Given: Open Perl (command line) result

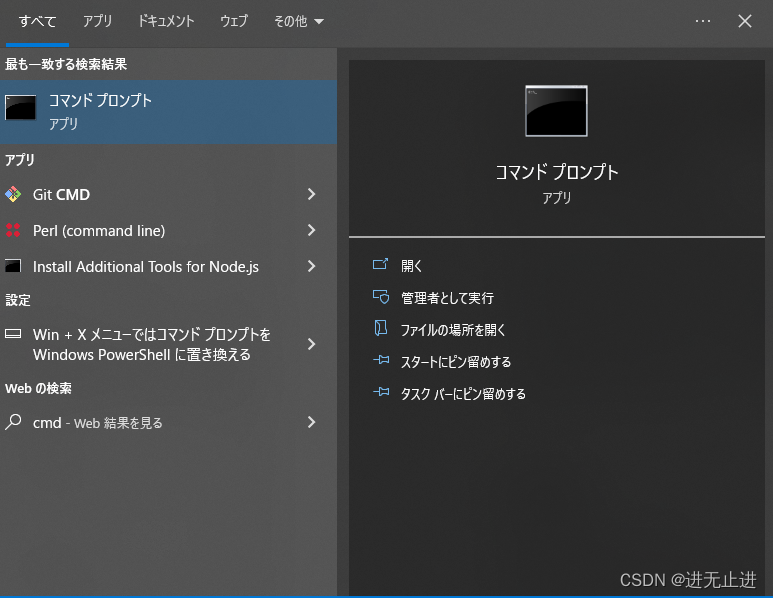Looking at the screenshot, I should (169, 230).
